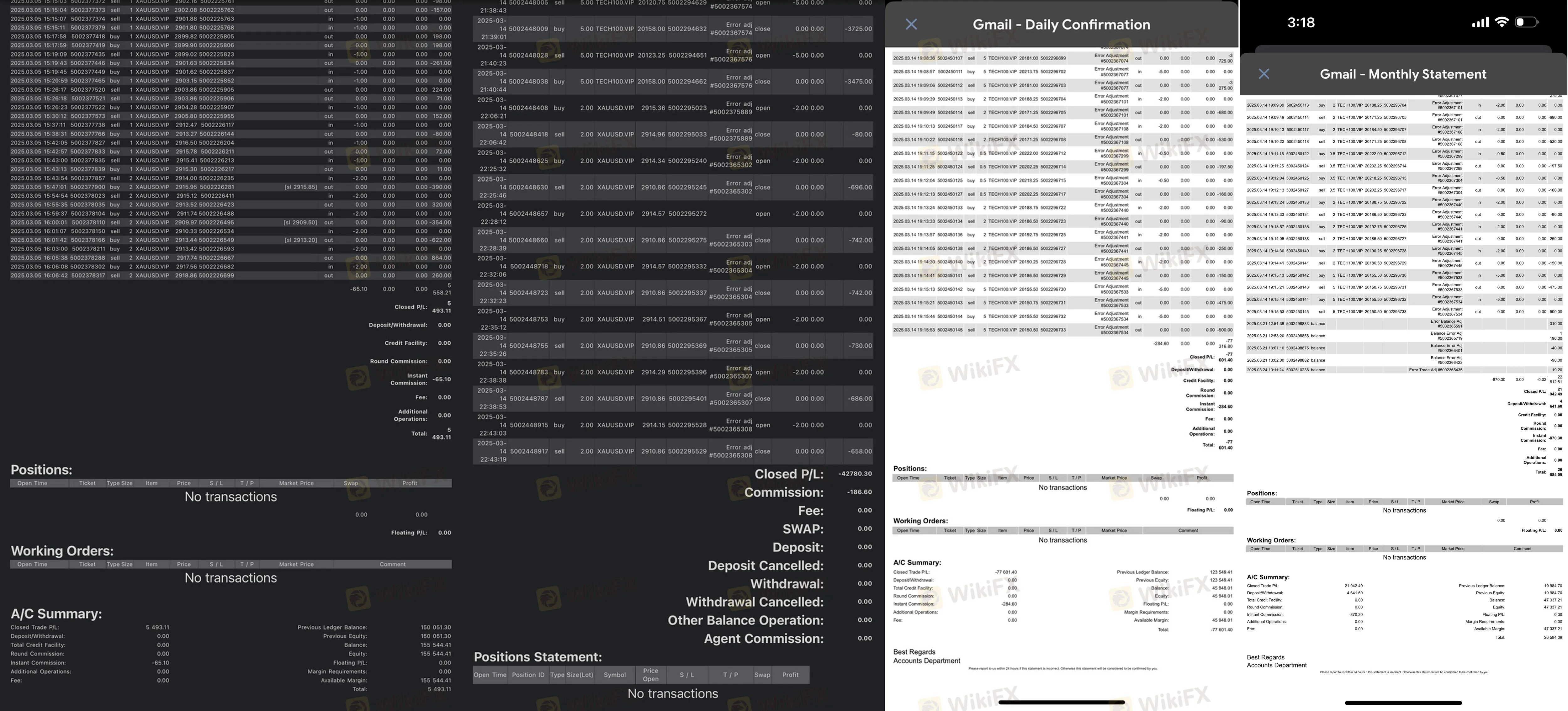Select row 5002450107 in Daily Confirmation
Screen dimensions: 1568x711
[1062, 58]
